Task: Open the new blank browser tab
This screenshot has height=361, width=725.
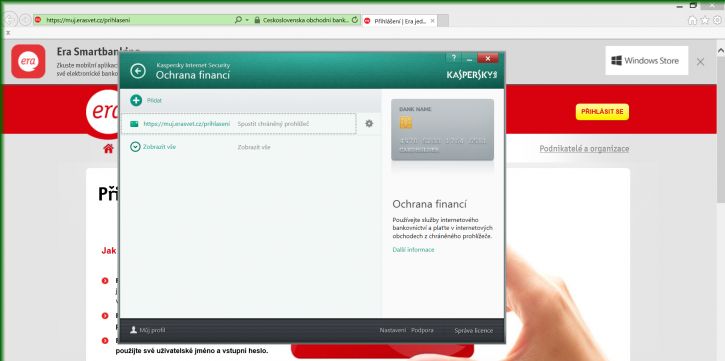Action: pyautogui.click(x=442, y=20)
